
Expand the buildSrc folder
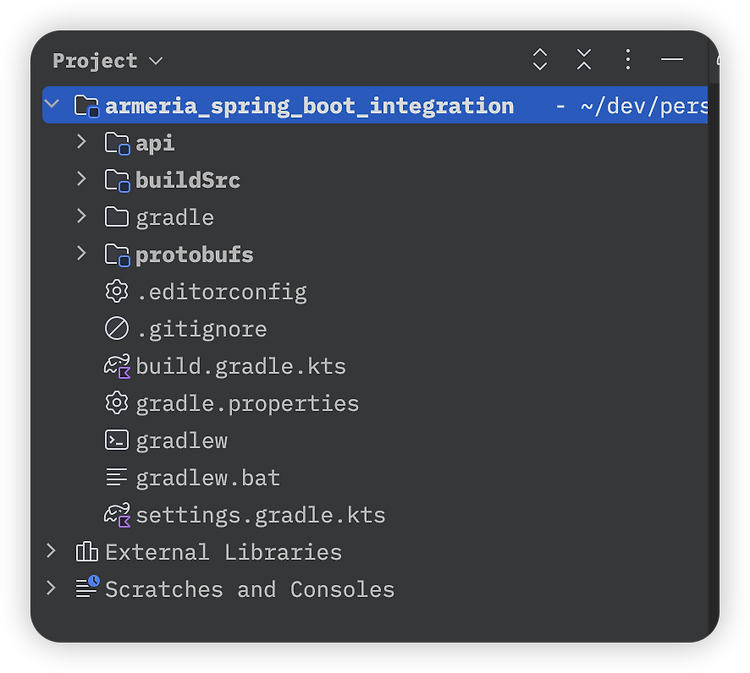point(82,179)
